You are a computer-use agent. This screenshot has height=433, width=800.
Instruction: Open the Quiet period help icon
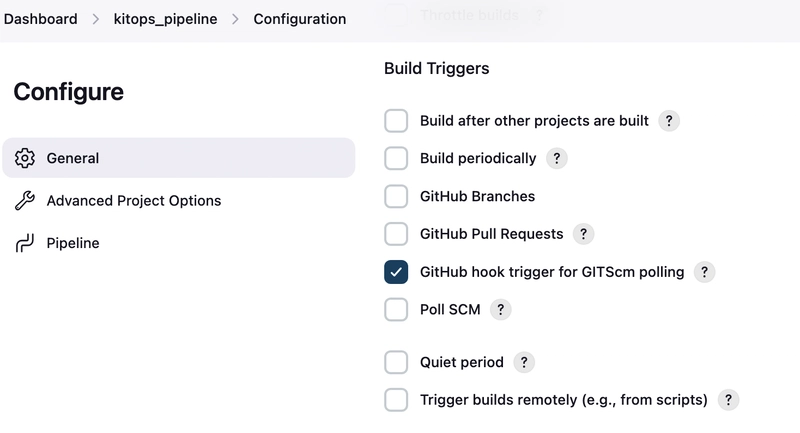tap(523, 362)
